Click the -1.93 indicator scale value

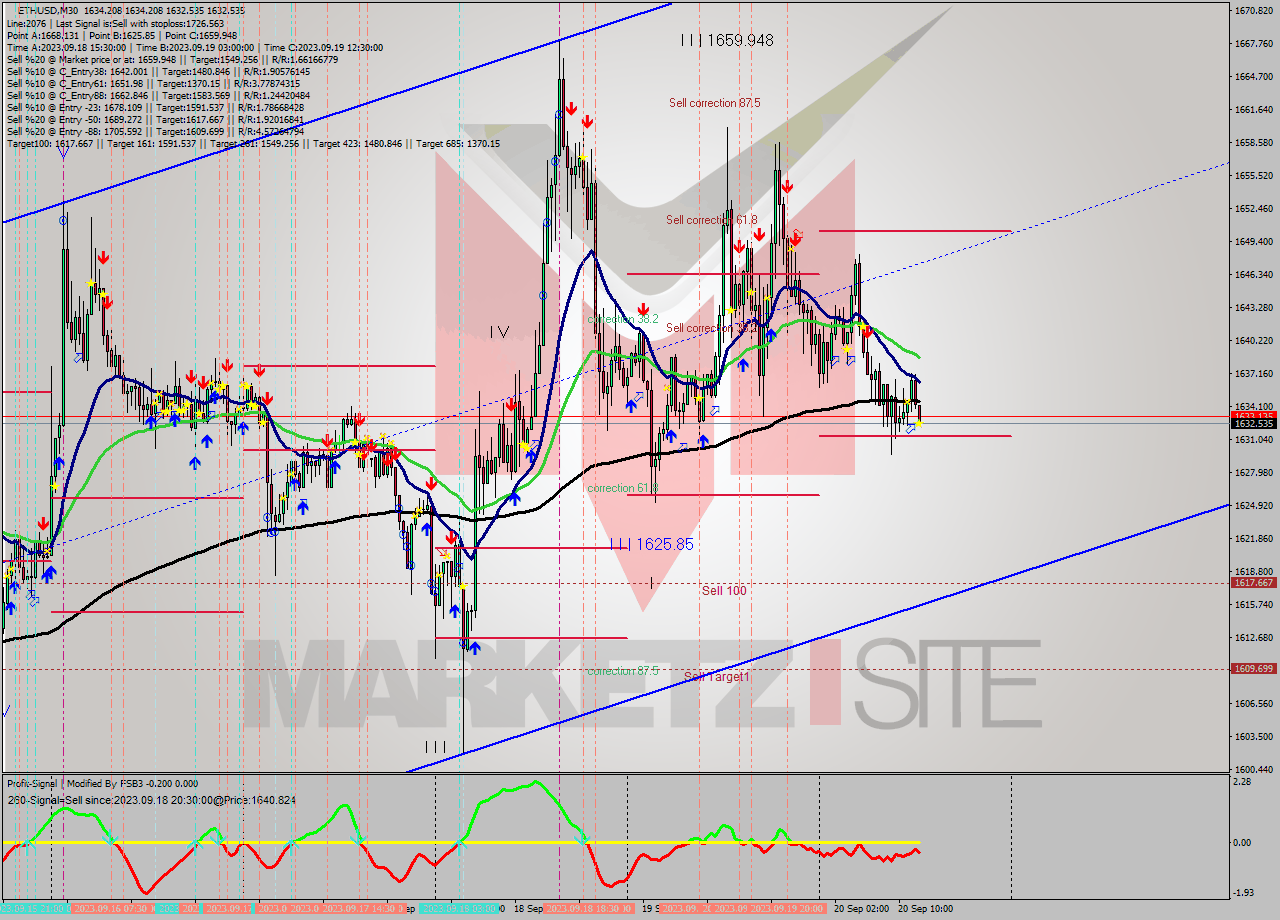click(1243, 892)
